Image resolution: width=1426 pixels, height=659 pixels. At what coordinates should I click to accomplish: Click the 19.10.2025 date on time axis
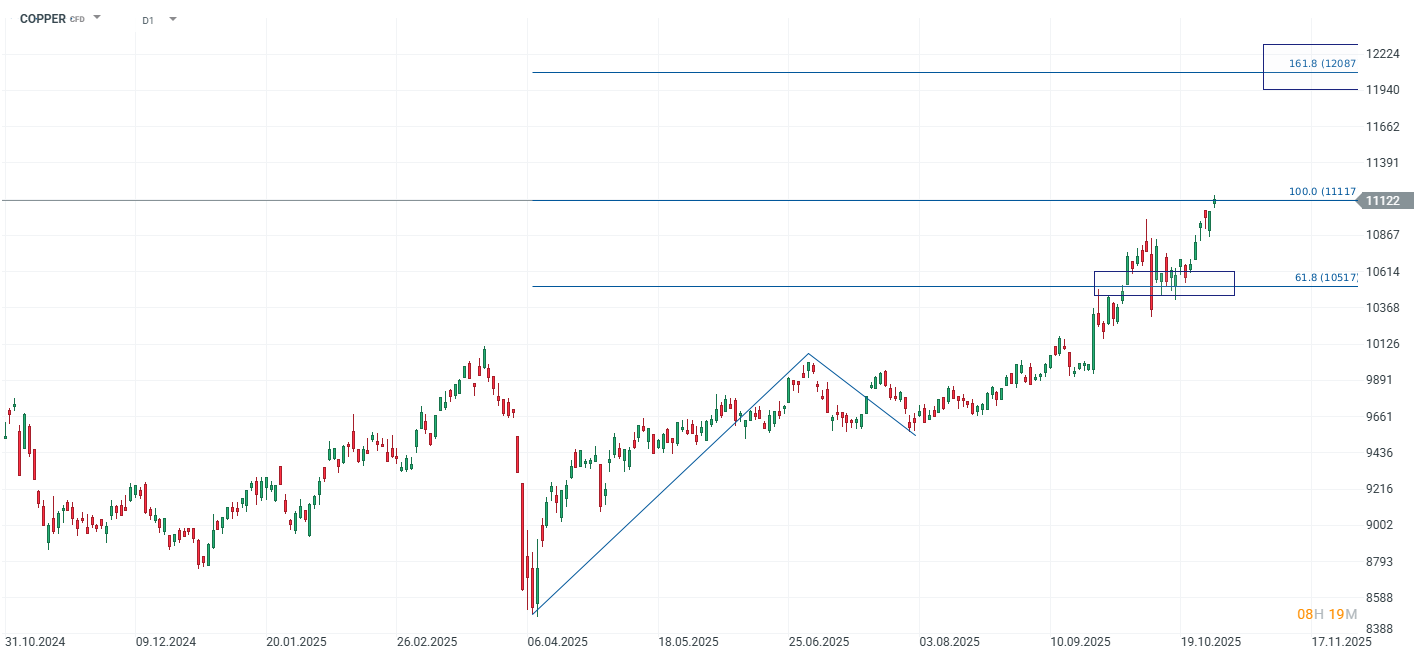coord(1211,642)
